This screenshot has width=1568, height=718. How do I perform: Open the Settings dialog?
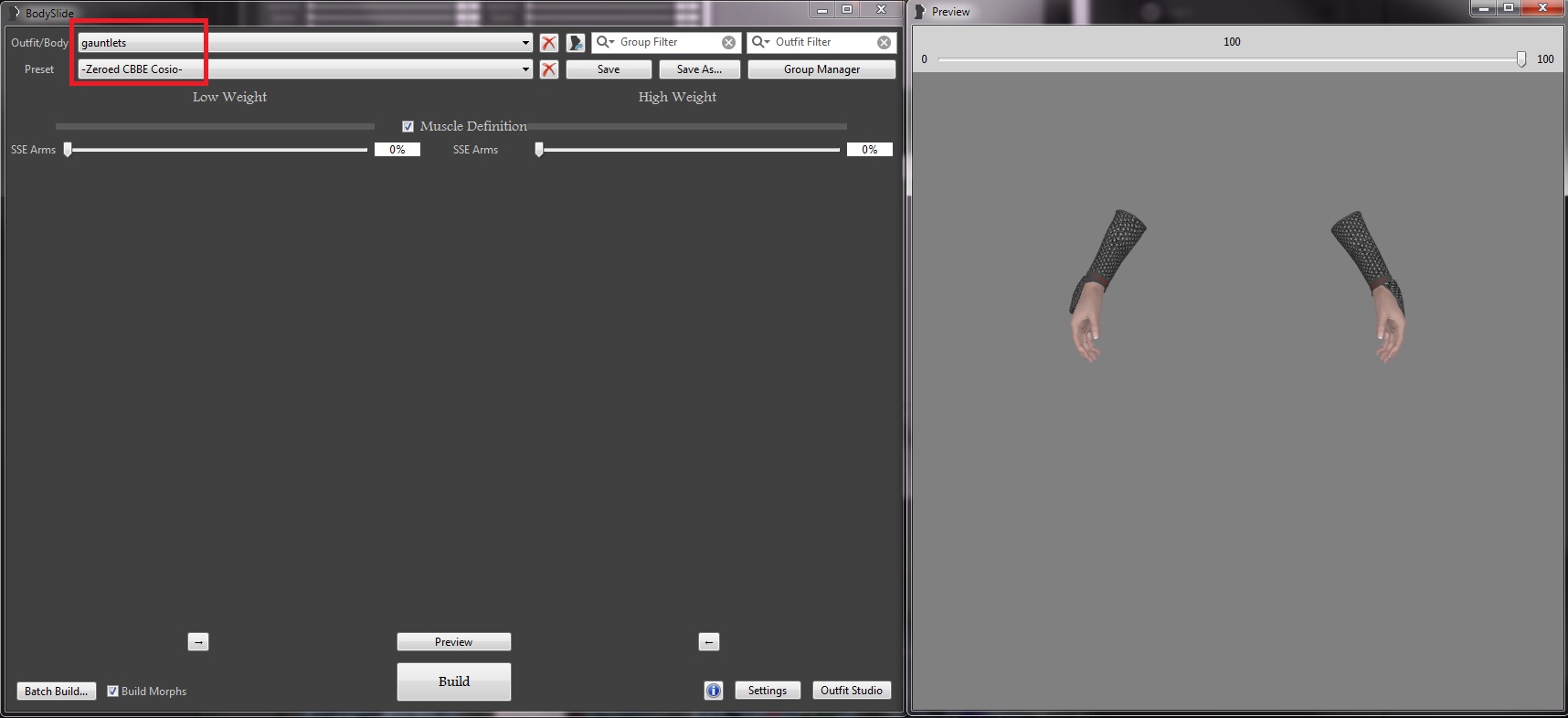[768, 691]
